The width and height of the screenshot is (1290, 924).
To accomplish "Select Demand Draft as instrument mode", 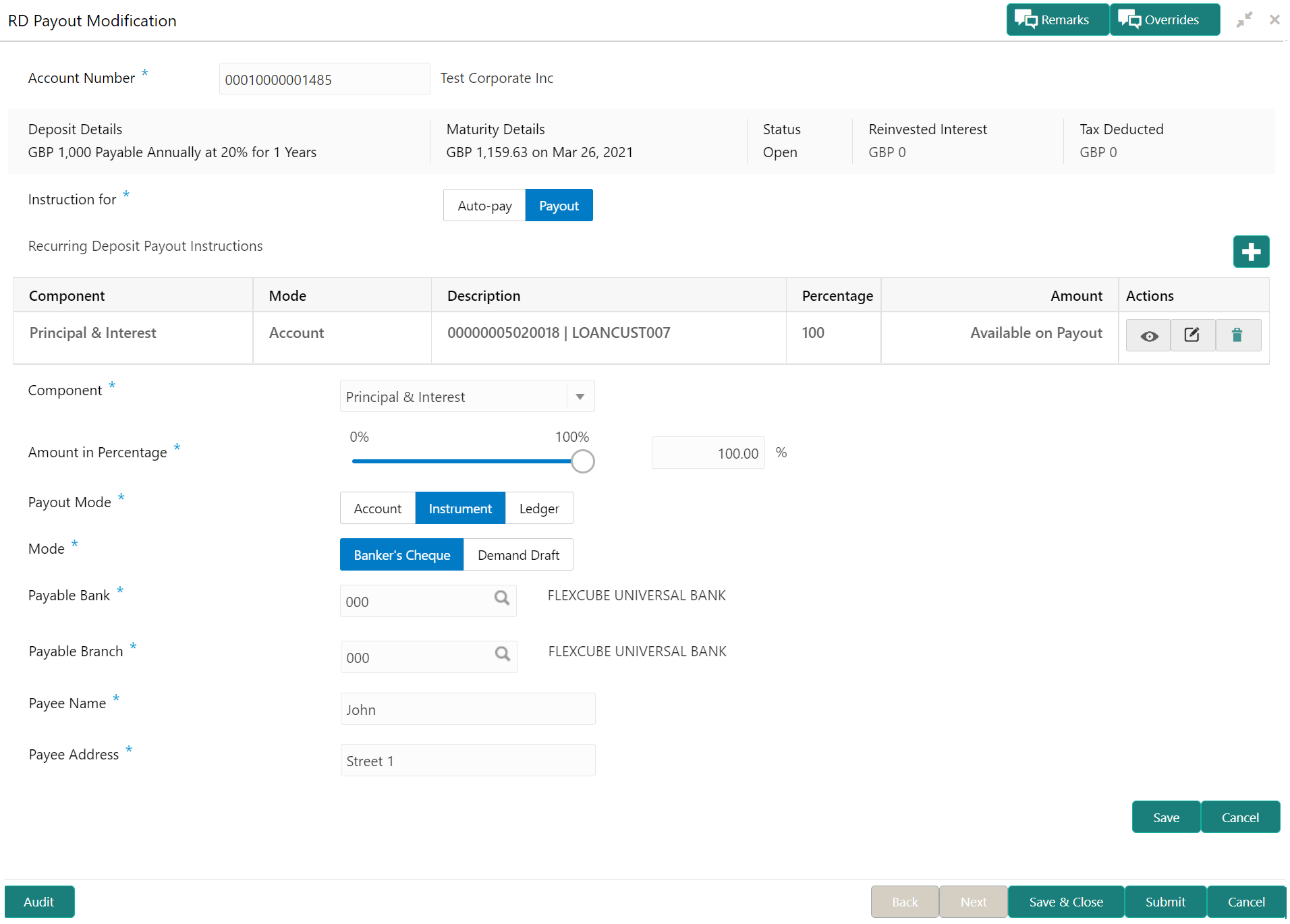I will (518, 554).
